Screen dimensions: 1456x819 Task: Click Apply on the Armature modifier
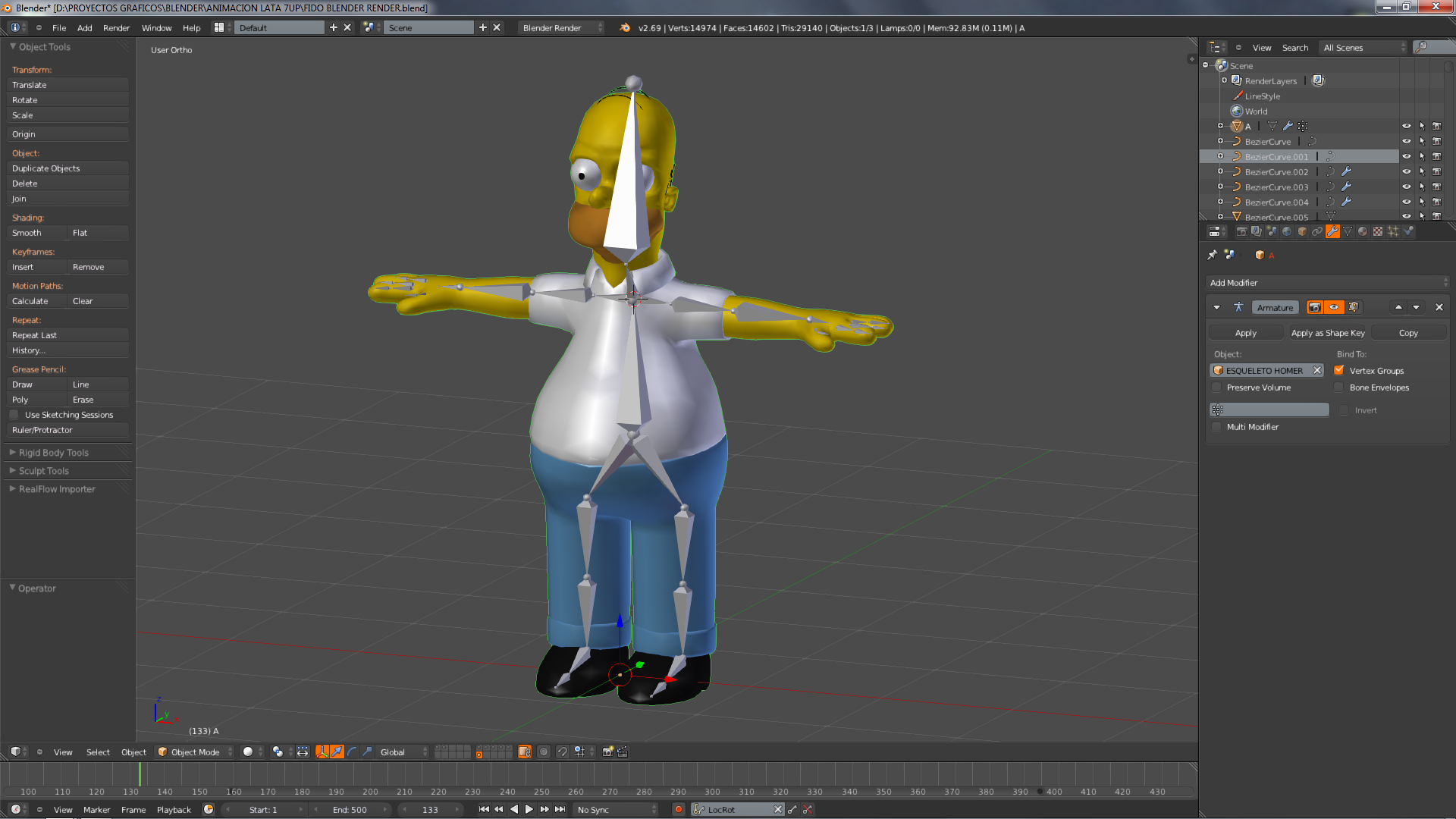tap(1245, 333)
